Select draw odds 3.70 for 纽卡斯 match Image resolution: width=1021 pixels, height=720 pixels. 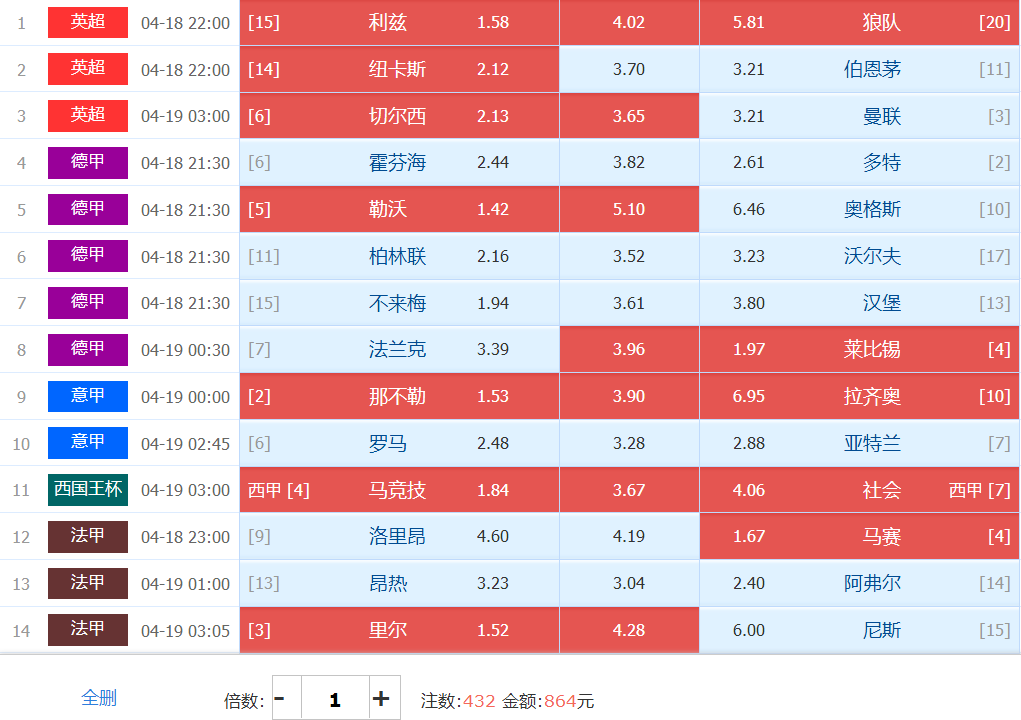(x=629, y=70)
